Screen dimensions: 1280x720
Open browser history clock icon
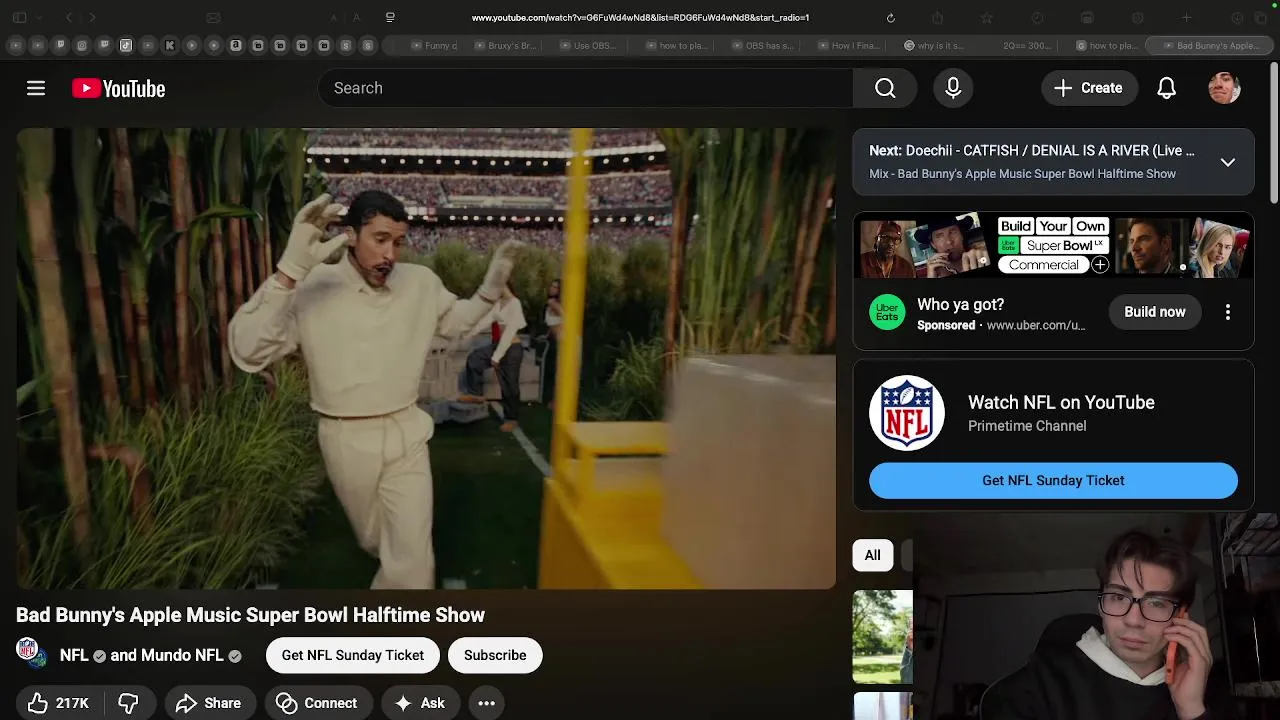(1037, 18)
